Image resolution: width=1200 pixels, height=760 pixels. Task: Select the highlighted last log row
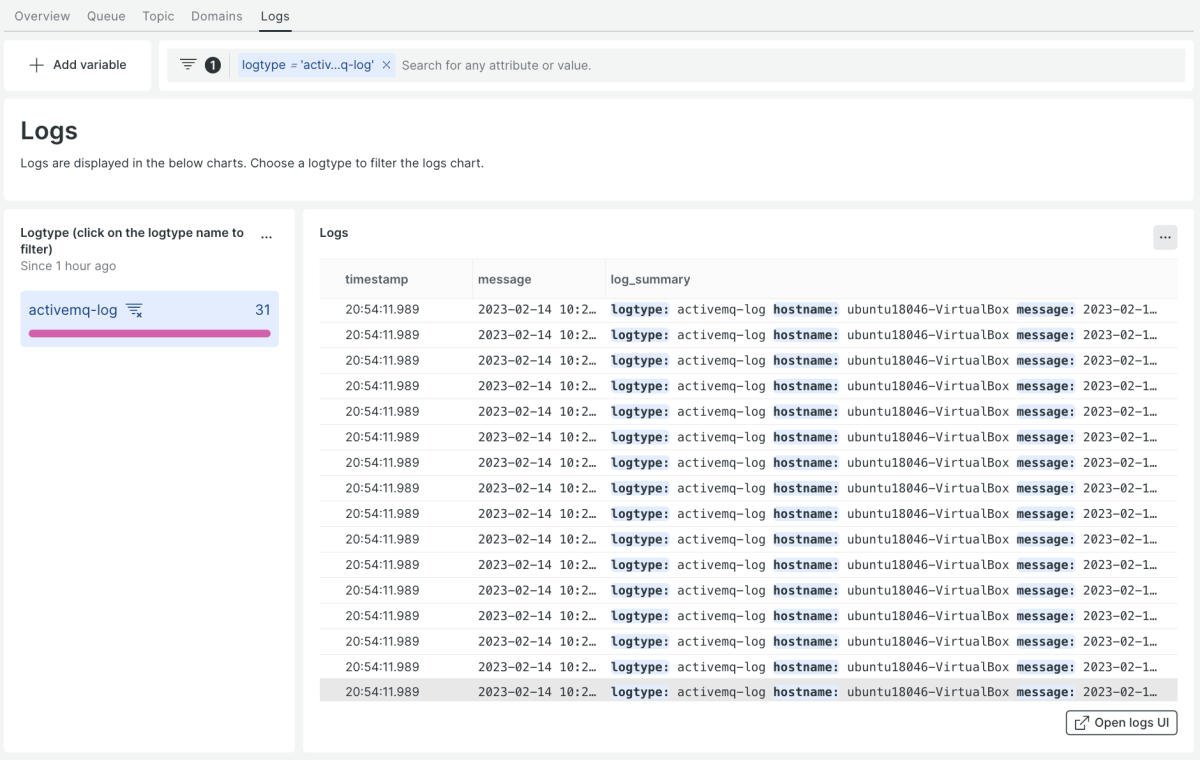(x=740, y=692)
